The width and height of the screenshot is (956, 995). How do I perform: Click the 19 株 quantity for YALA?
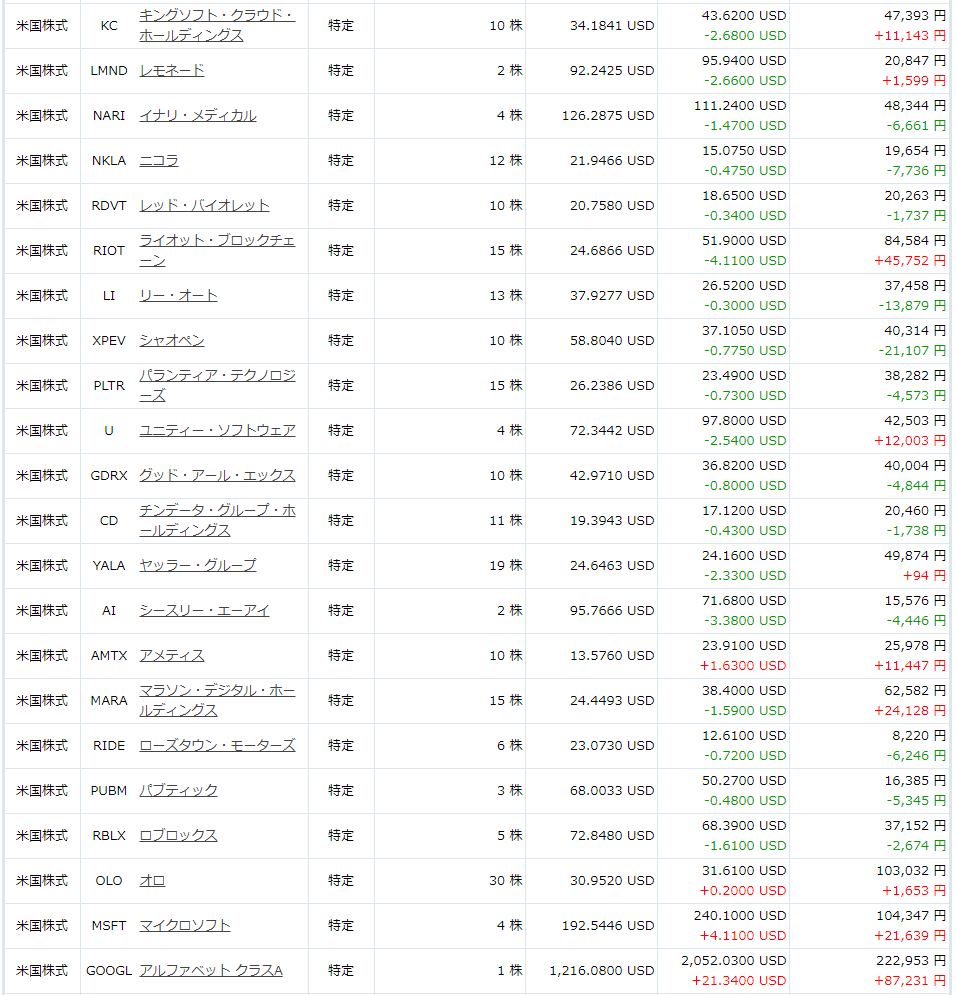pyautogui.click(x=506, y=567)
